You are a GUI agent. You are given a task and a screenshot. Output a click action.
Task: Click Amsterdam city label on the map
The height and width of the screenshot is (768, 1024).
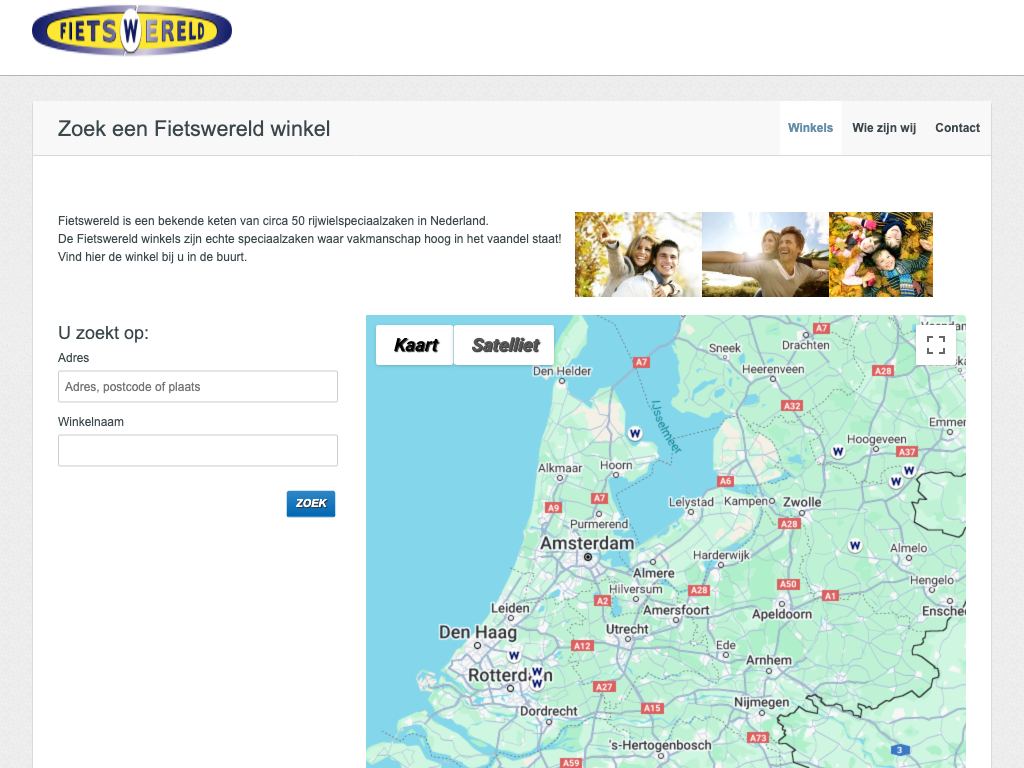587,543
